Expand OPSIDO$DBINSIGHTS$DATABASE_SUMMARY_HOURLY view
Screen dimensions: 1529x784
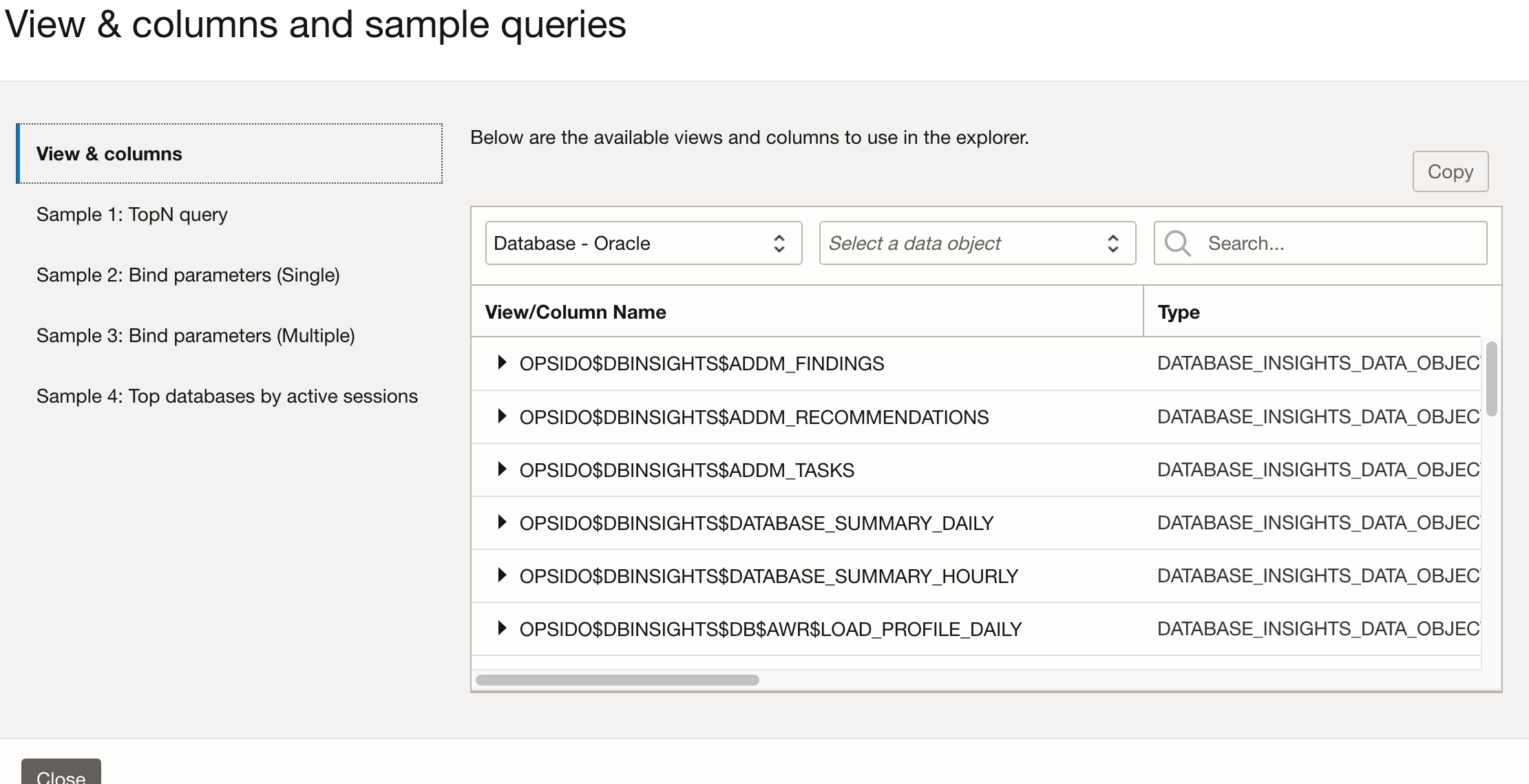(501, 575)
